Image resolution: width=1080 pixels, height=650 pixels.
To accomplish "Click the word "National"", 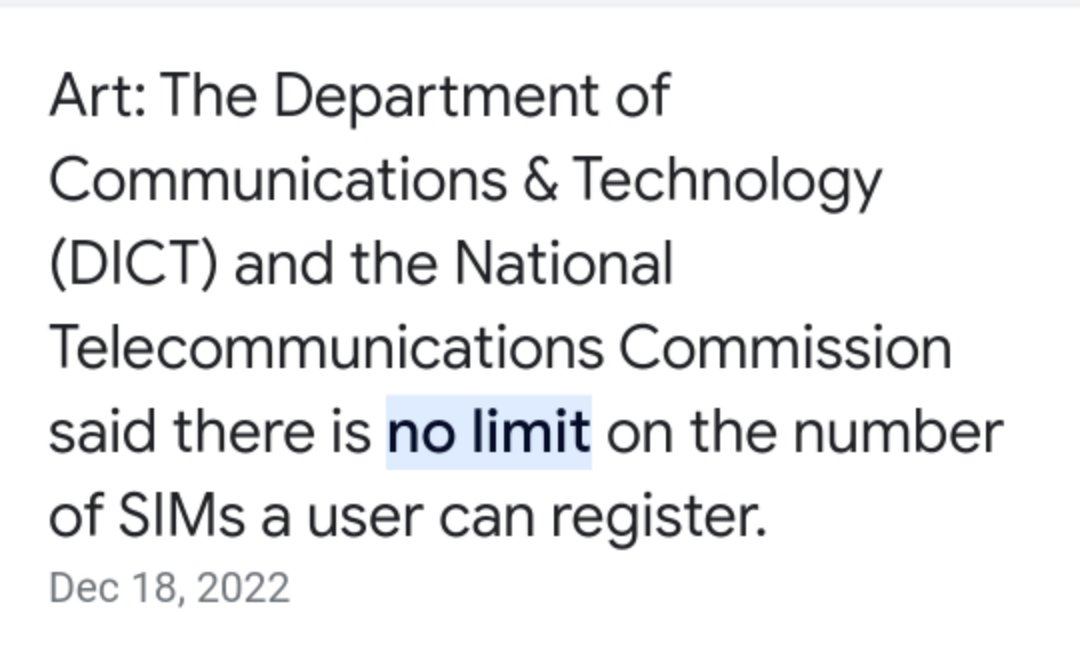I will pyautogui.click(x=563, y=264).
